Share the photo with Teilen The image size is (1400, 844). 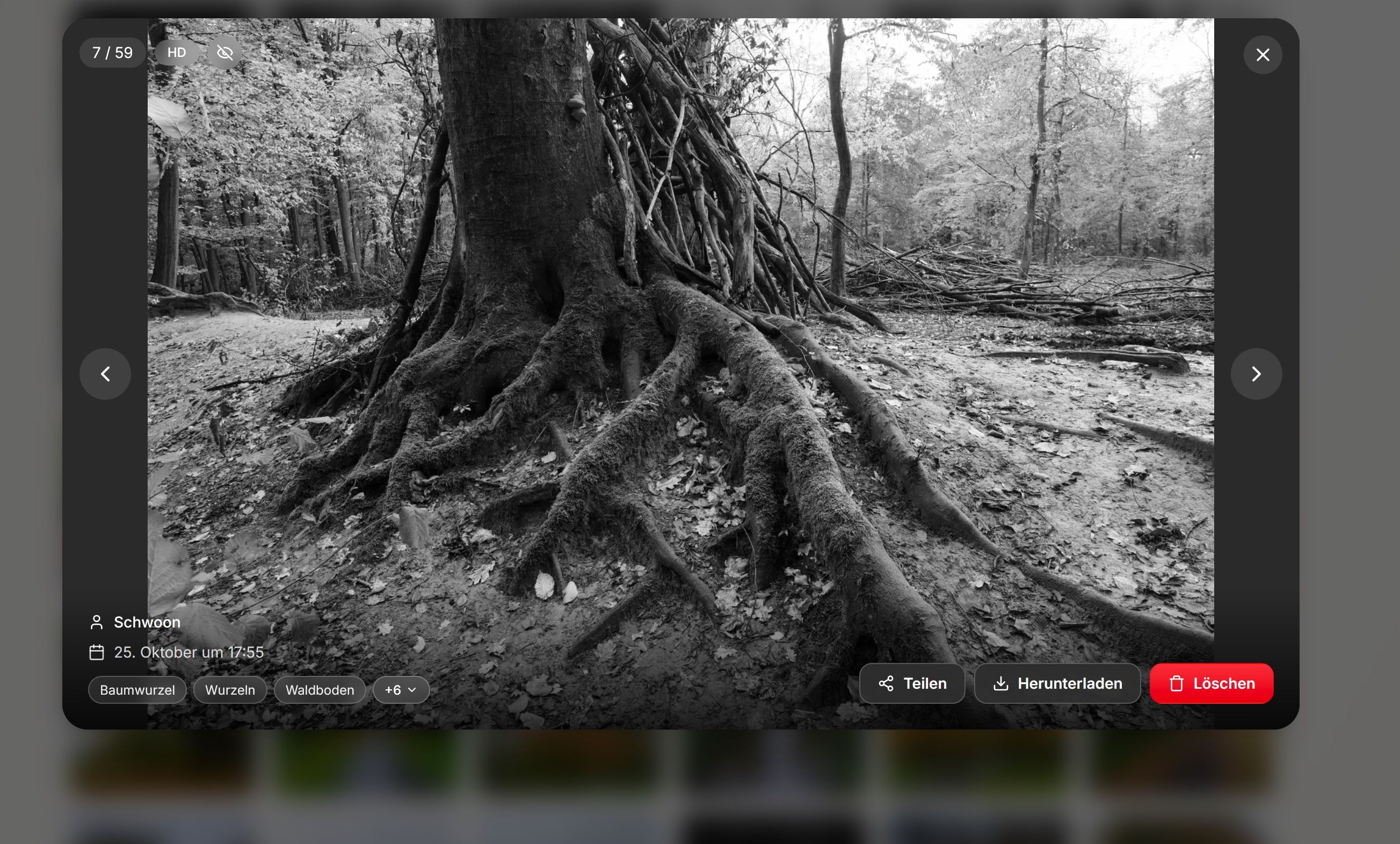(912, 684)
